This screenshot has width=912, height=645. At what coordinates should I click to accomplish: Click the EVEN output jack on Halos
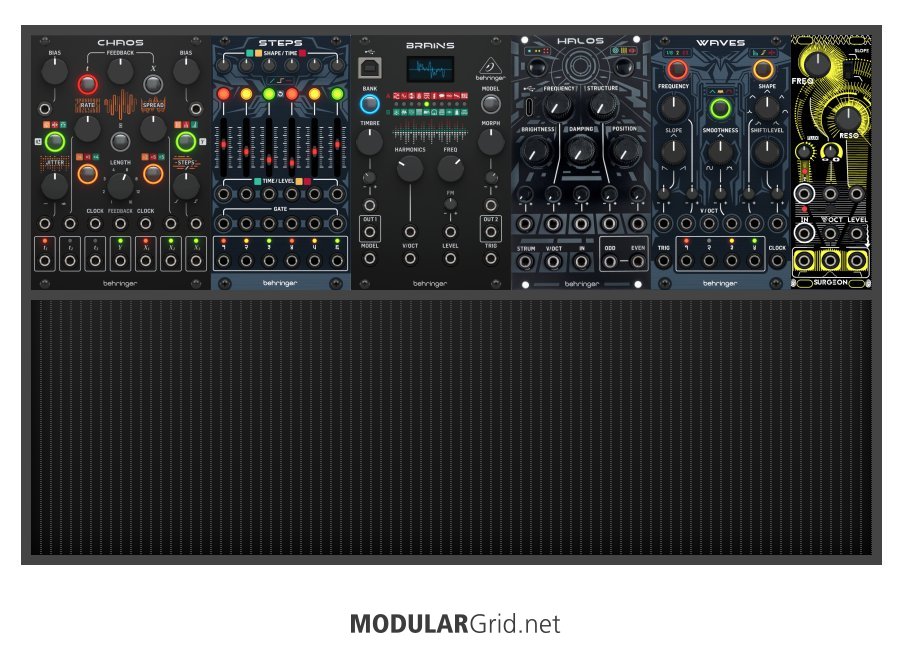pyautogui.click(x=638, y=262)
